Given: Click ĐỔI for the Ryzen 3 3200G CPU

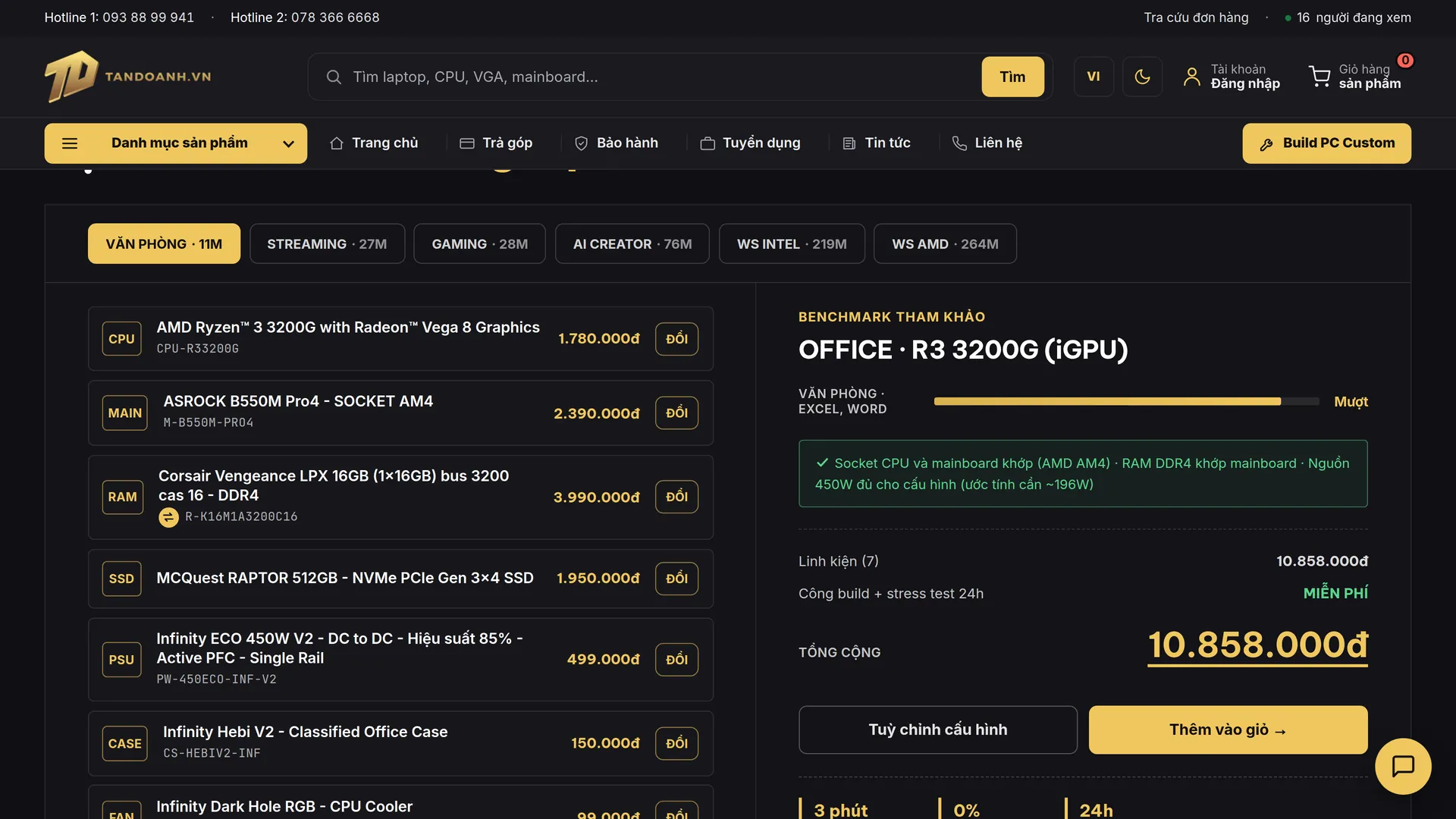Looking at the screenshot, I should coord(676,339).
